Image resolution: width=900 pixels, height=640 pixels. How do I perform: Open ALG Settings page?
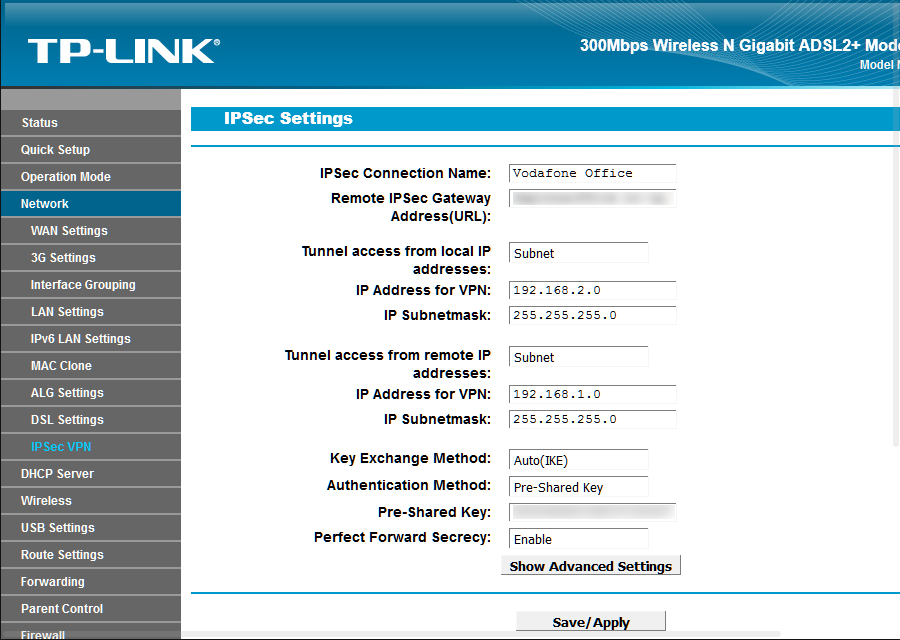pyautogui.click(x=91, y=393)
